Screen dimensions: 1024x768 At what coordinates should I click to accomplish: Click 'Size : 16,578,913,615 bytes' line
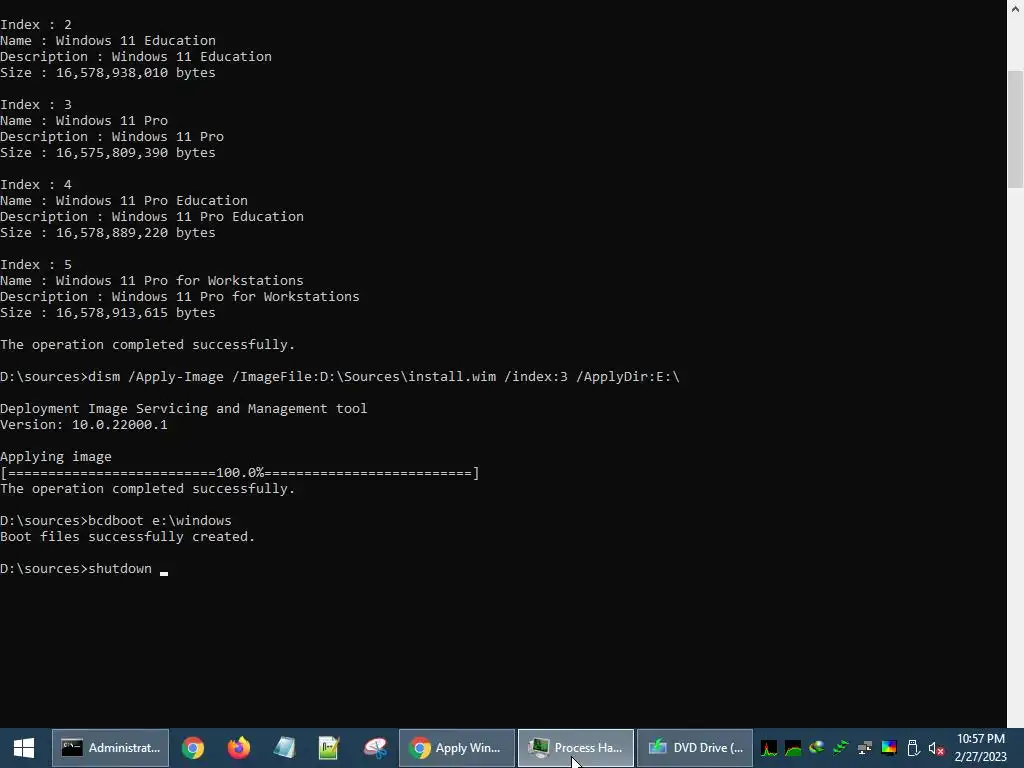coord(108,313)
